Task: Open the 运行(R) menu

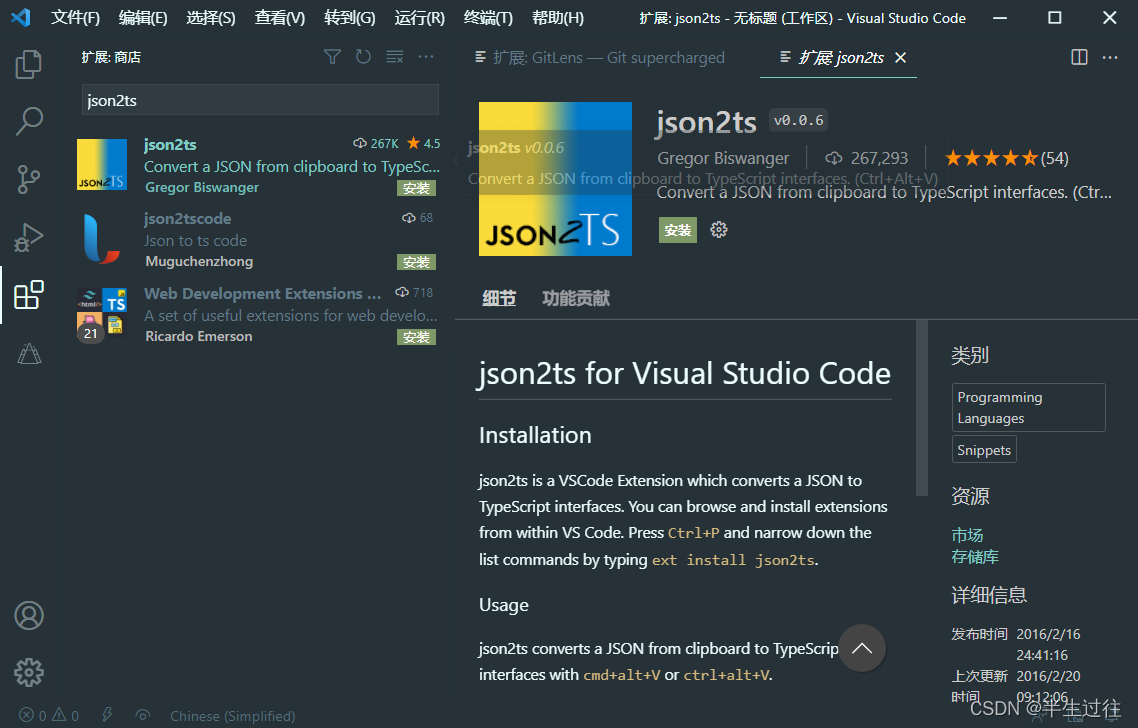Action: [x=419, y=17]
